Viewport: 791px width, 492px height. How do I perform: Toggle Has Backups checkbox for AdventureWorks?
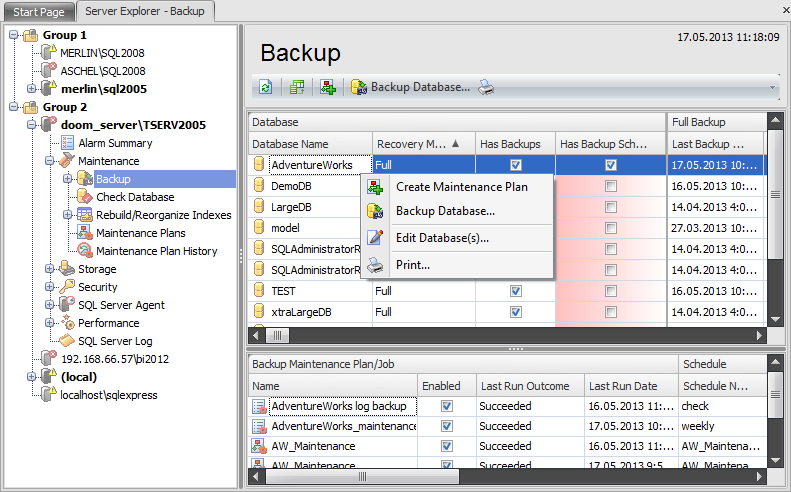pos(516,165)
